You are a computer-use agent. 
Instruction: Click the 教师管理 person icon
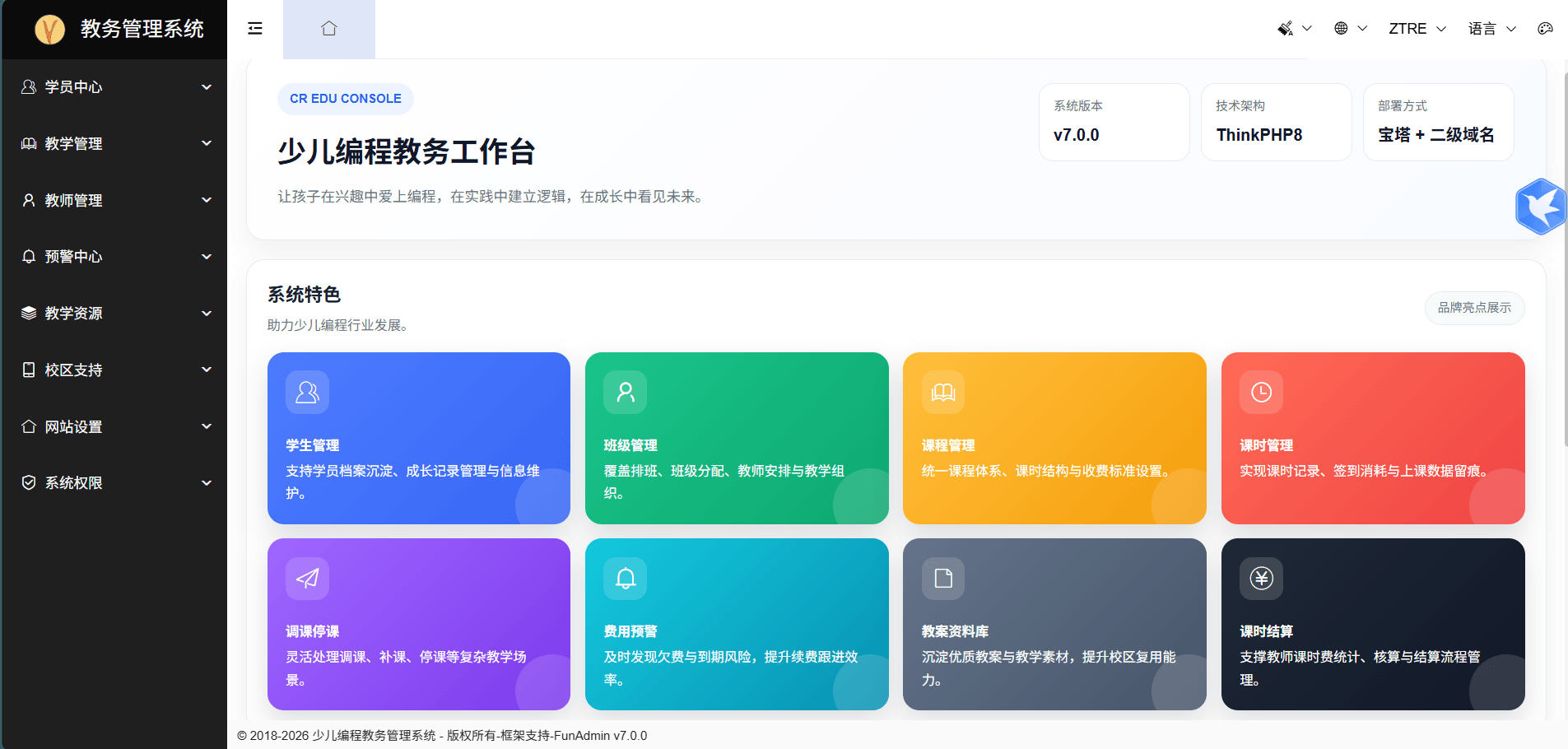pyautogui.click(x=29, y=200)
